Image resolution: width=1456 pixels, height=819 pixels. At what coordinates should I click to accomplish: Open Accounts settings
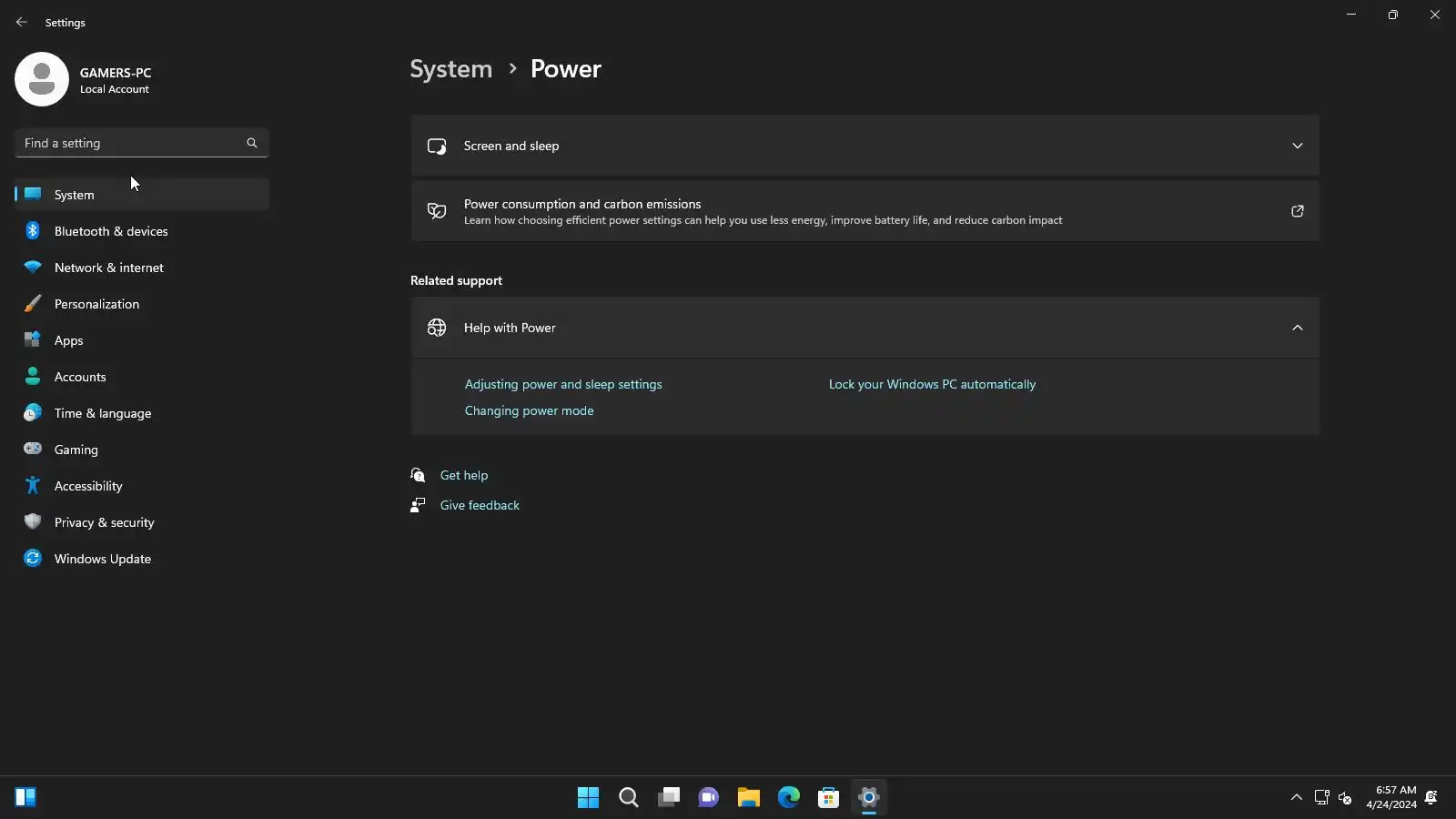click(142, 377)
